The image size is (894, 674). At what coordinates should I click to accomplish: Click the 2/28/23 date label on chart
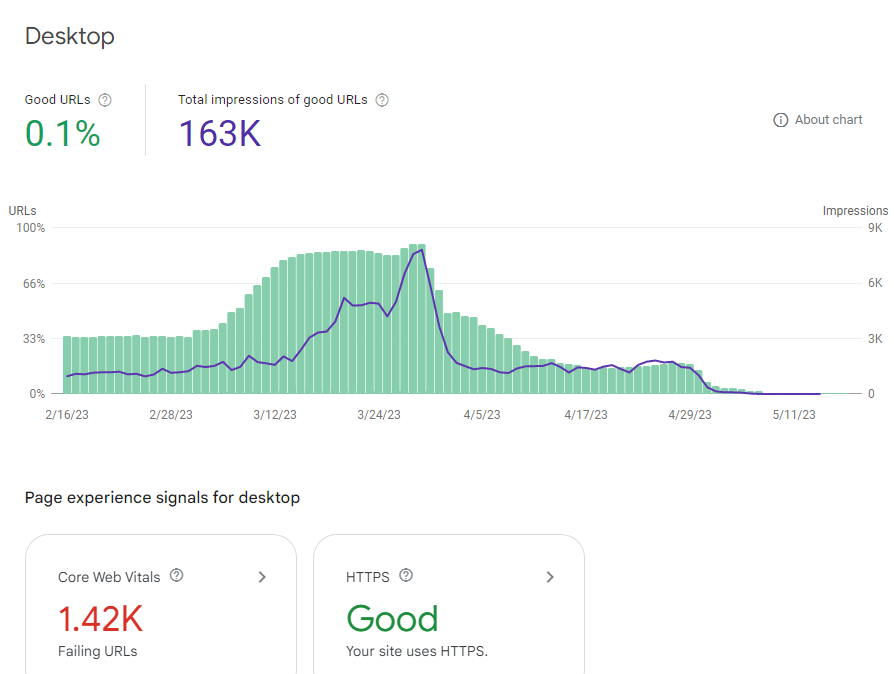[171, 415]
